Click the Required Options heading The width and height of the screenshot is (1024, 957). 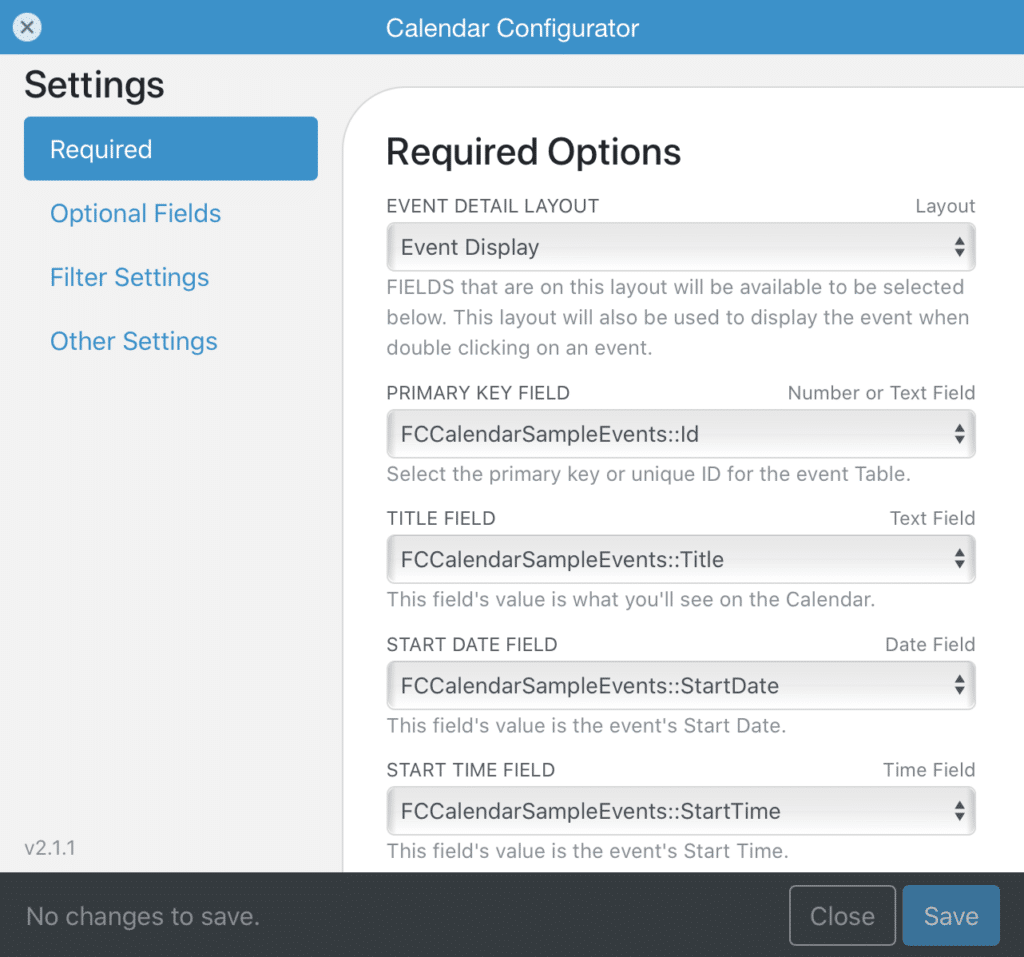(534, 152)
